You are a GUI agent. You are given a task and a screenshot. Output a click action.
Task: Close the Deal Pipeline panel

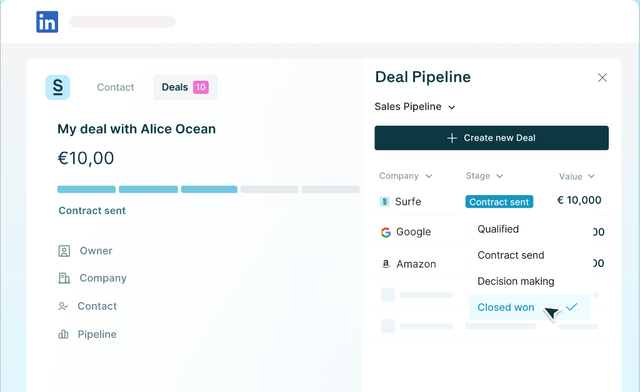click(x=602, y=78)
